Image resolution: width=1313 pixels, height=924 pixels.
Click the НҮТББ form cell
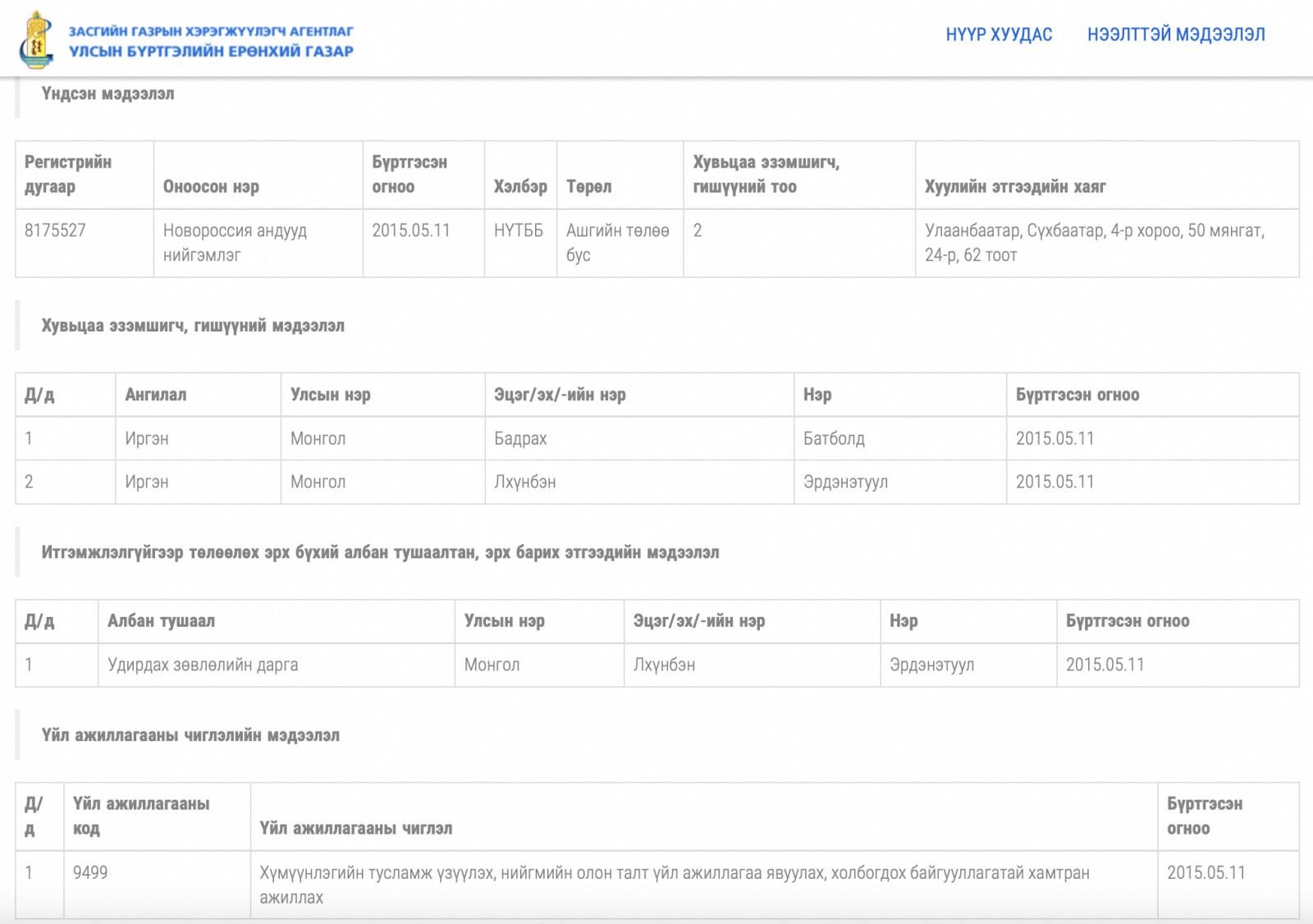[x=520, y=243]
